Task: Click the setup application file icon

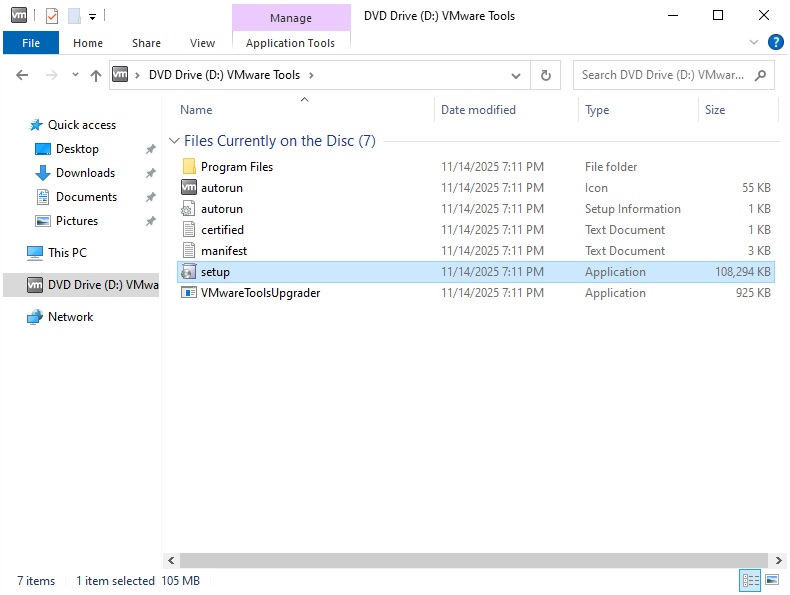Action: click(189, 272)
